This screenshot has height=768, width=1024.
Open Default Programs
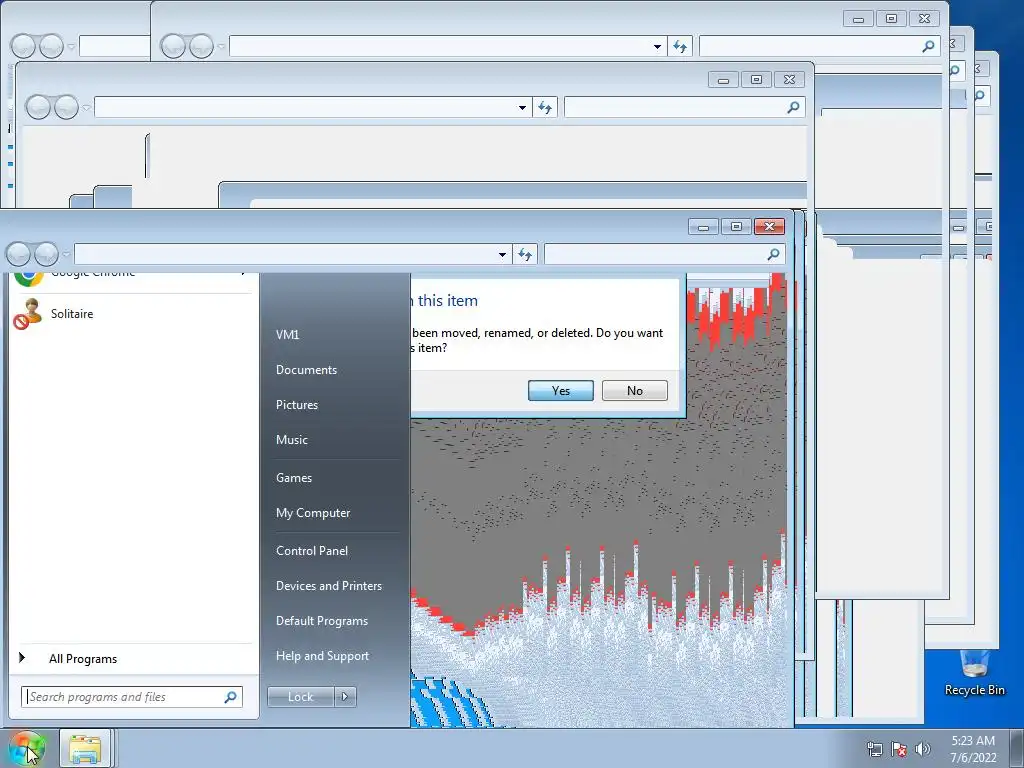(x=321, y=621)
